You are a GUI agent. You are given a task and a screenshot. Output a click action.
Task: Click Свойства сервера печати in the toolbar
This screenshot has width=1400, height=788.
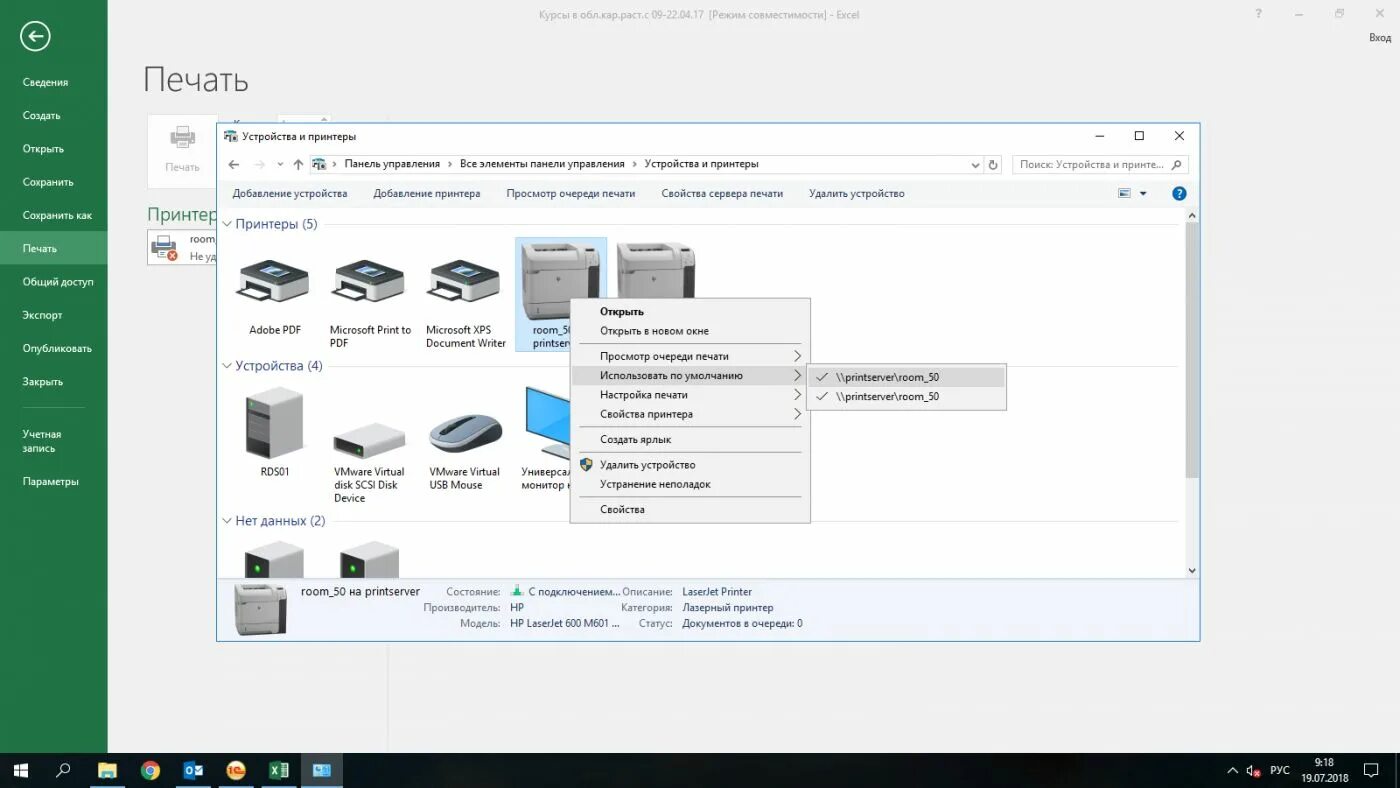click(722, 194)
